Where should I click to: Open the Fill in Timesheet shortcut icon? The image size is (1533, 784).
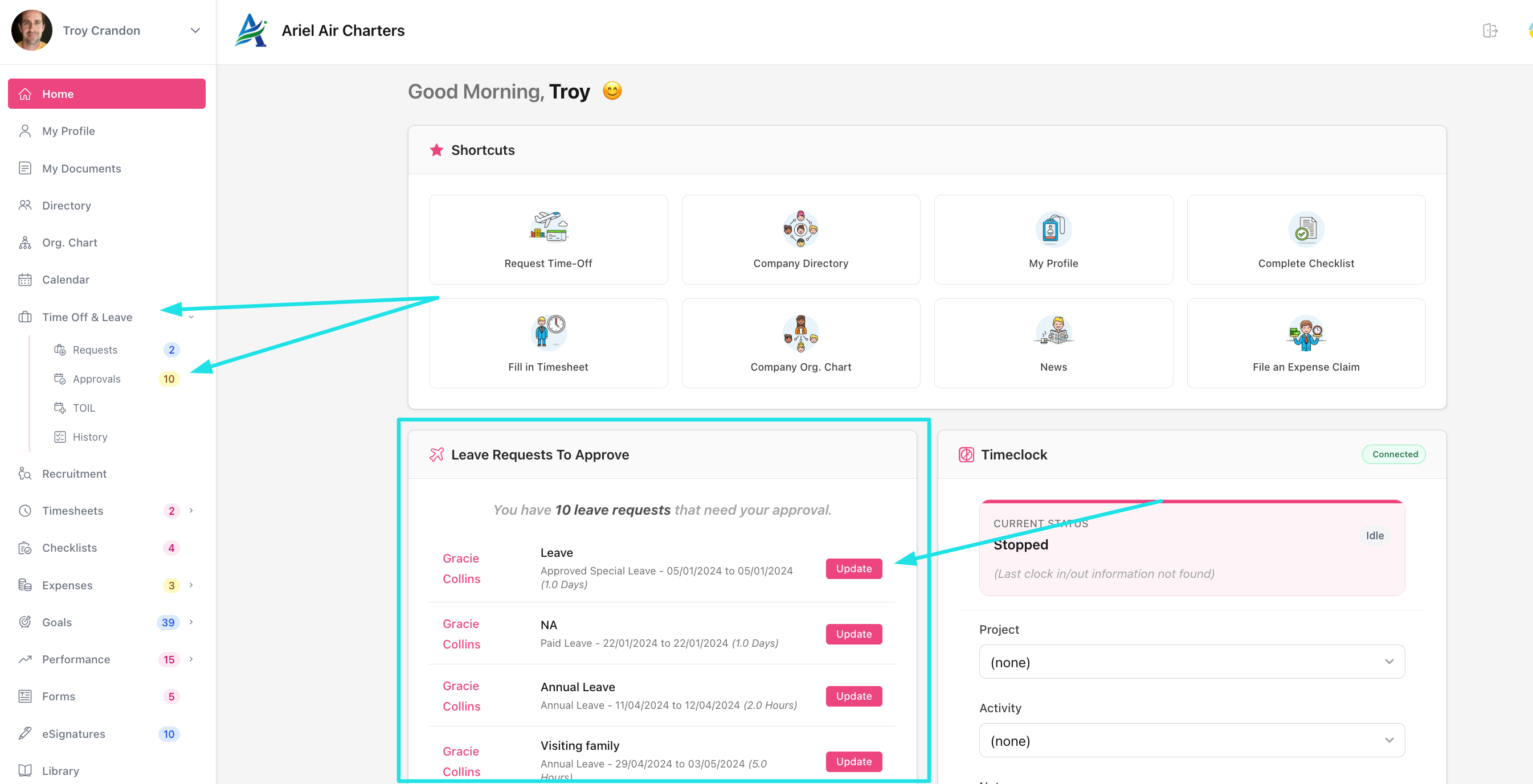point(548,331)
